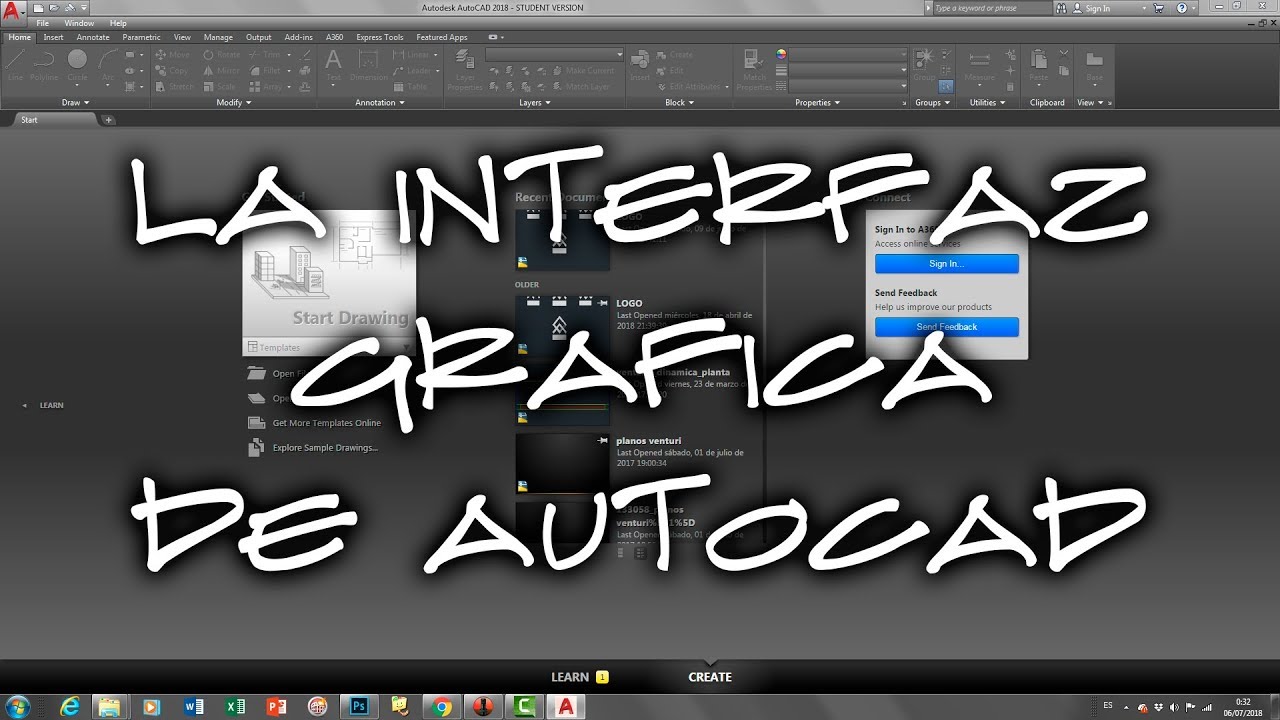Open the object color dropdown in Properties
Image resolution: width=1280 pixels, height=720 pixels.
[x=848, y=55]
